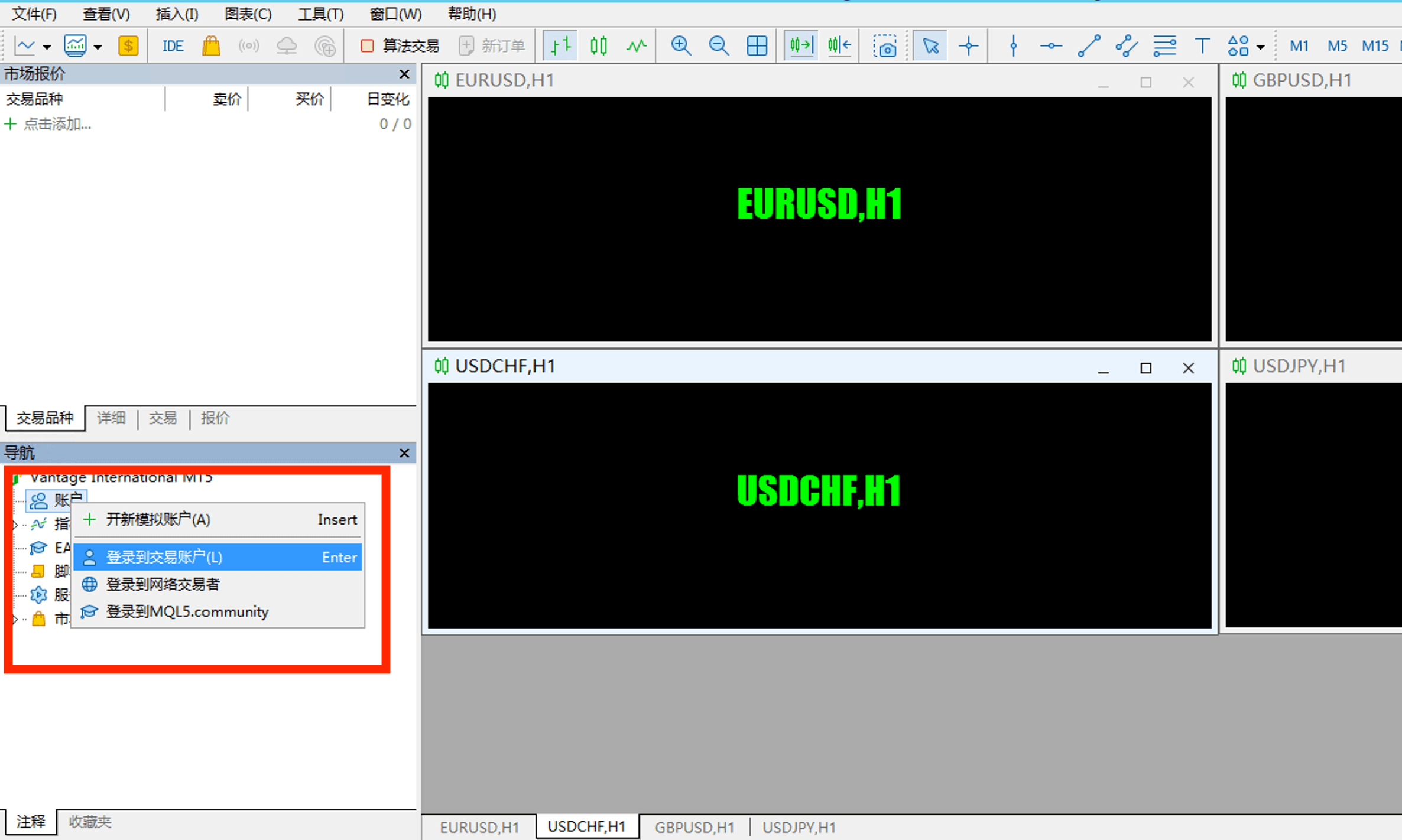Toggle chart auto scroll
Image resolution: width=1402 pixels, height=840 pixels.
pyautogui.click(x=800, y=45)
